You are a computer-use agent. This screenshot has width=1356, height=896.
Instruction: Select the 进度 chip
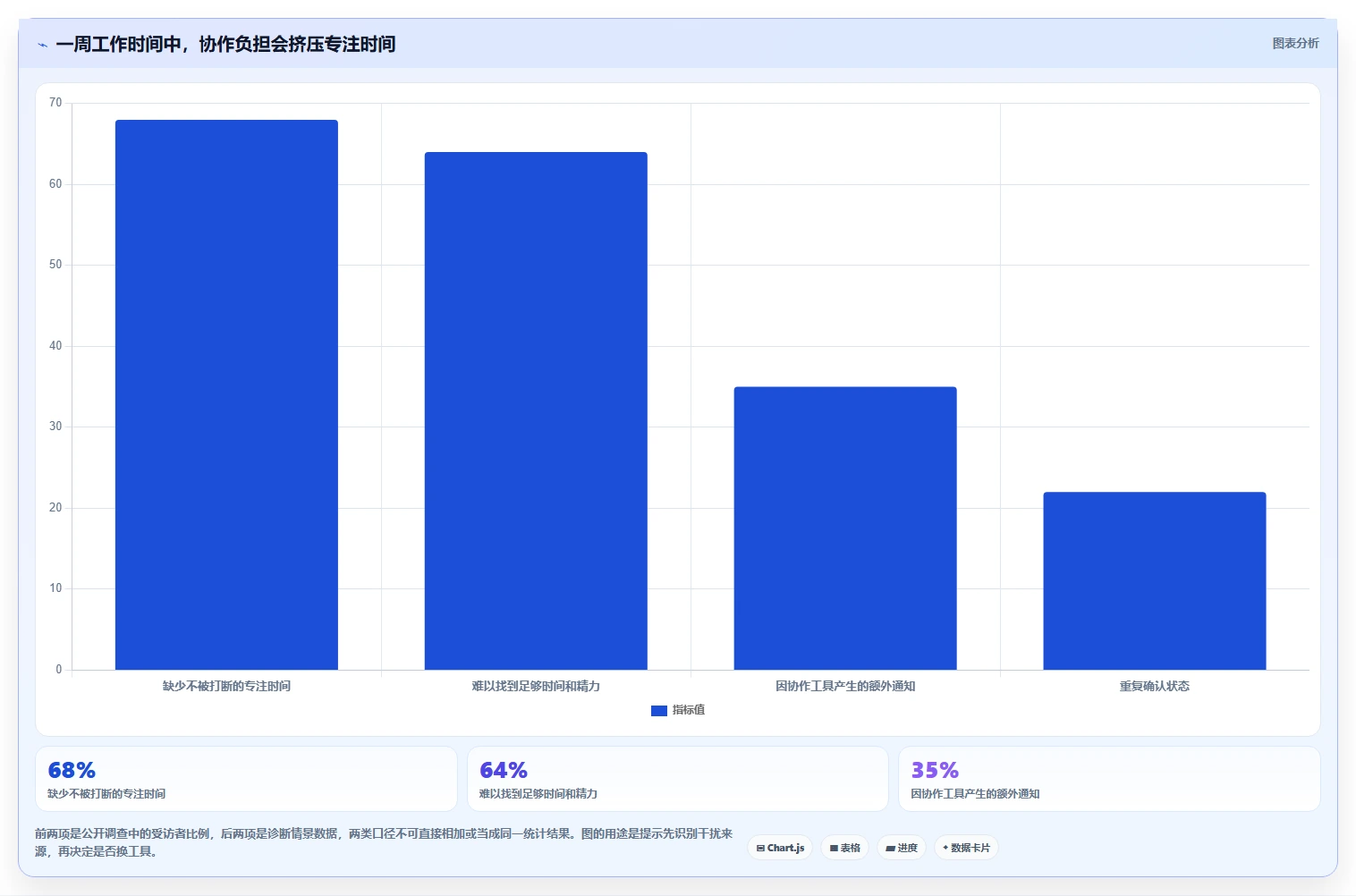tap(902, 848)
